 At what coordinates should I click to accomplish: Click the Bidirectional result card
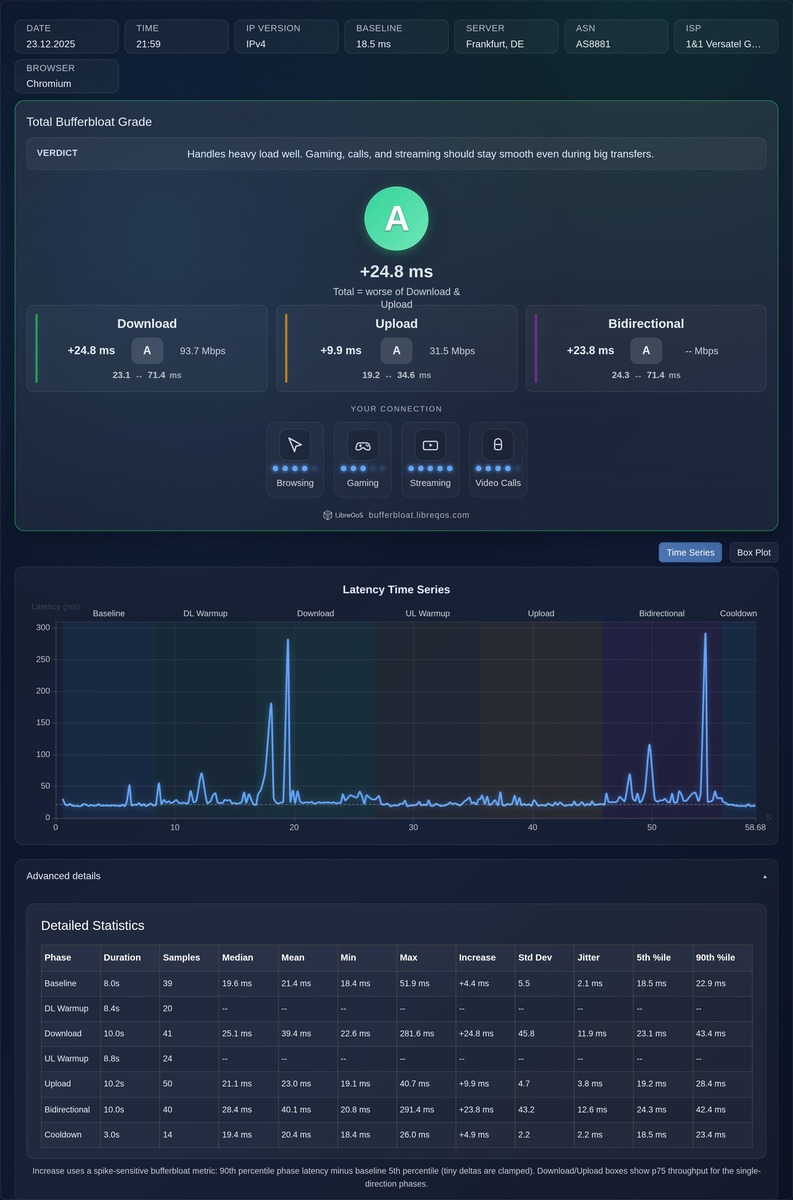(x=646, y=348)
